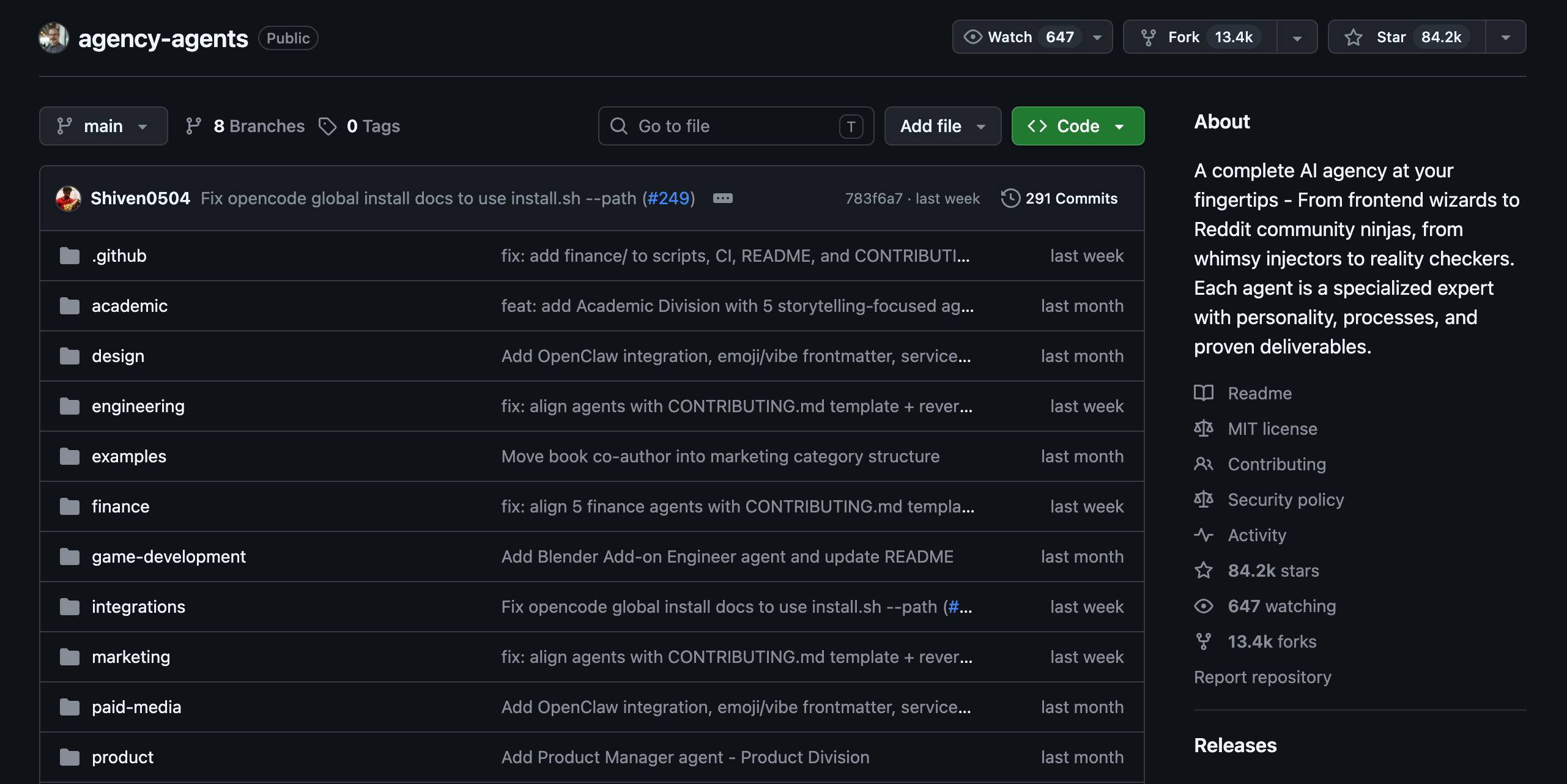
Task: Open the main branch selector
Action: [x=103, y=126]
